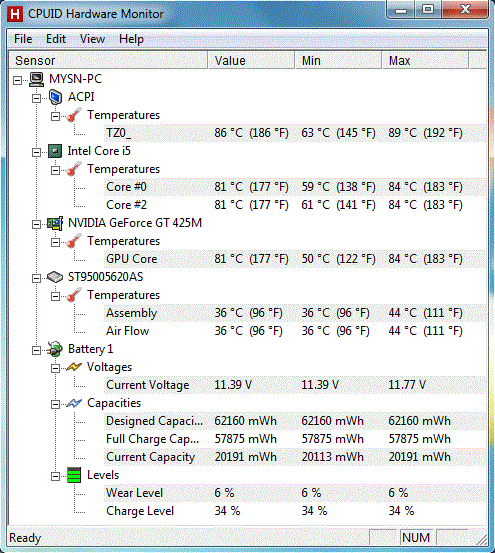Click the HWMonitor red H title icon
The image size is (495, 553).
[x=15, y=14]
